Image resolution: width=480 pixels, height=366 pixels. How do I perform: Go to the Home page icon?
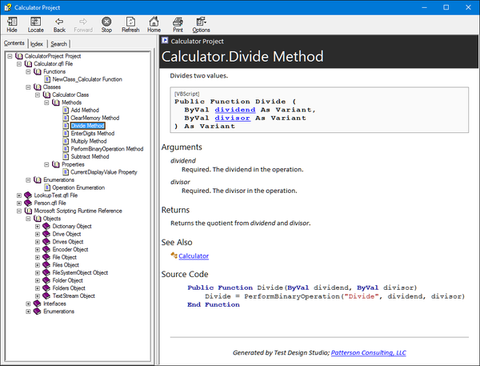click(154, 25)
